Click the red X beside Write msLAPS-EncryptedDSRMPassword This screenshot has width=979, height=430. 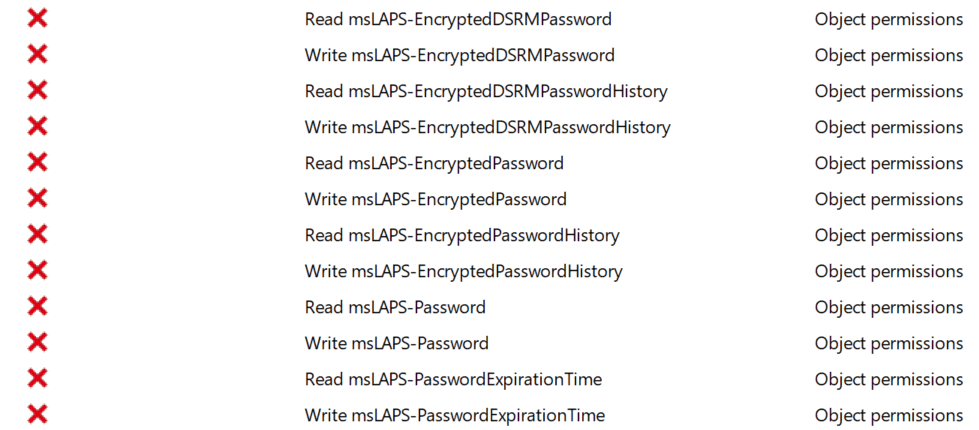click(37, 55)
